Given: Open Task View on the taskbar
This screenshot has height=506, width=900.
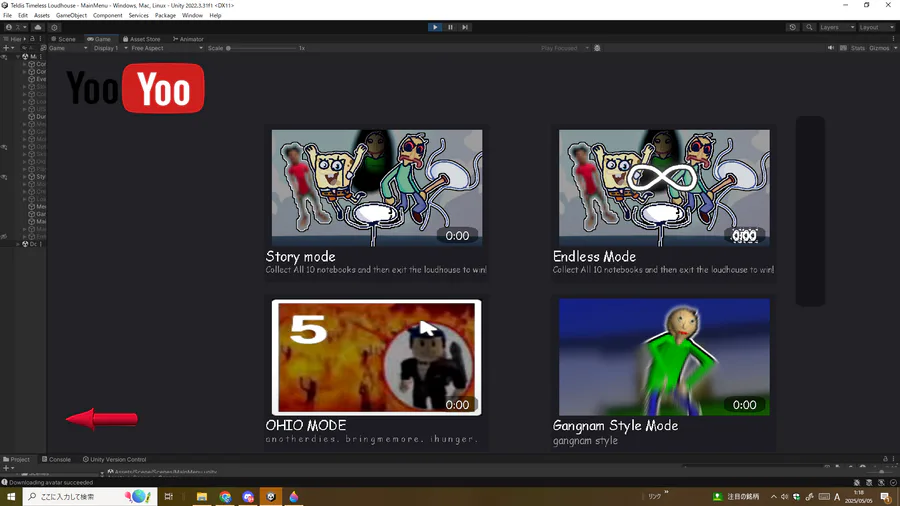Looking at the screenshot, I should (168, 497).
